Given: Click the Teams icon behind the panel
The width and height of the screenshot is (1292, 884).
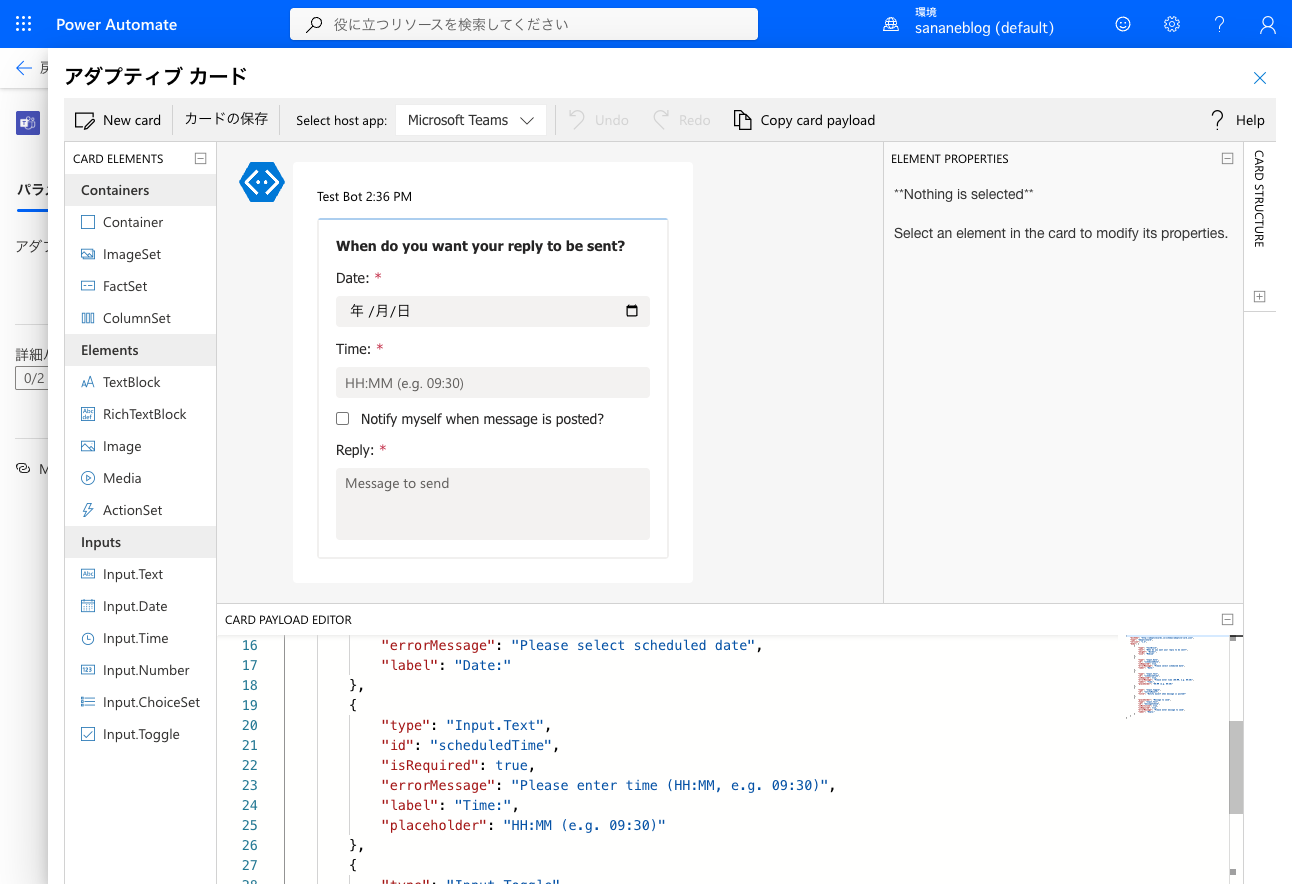Looking at the screenshot, I should (x=27, y=123).
